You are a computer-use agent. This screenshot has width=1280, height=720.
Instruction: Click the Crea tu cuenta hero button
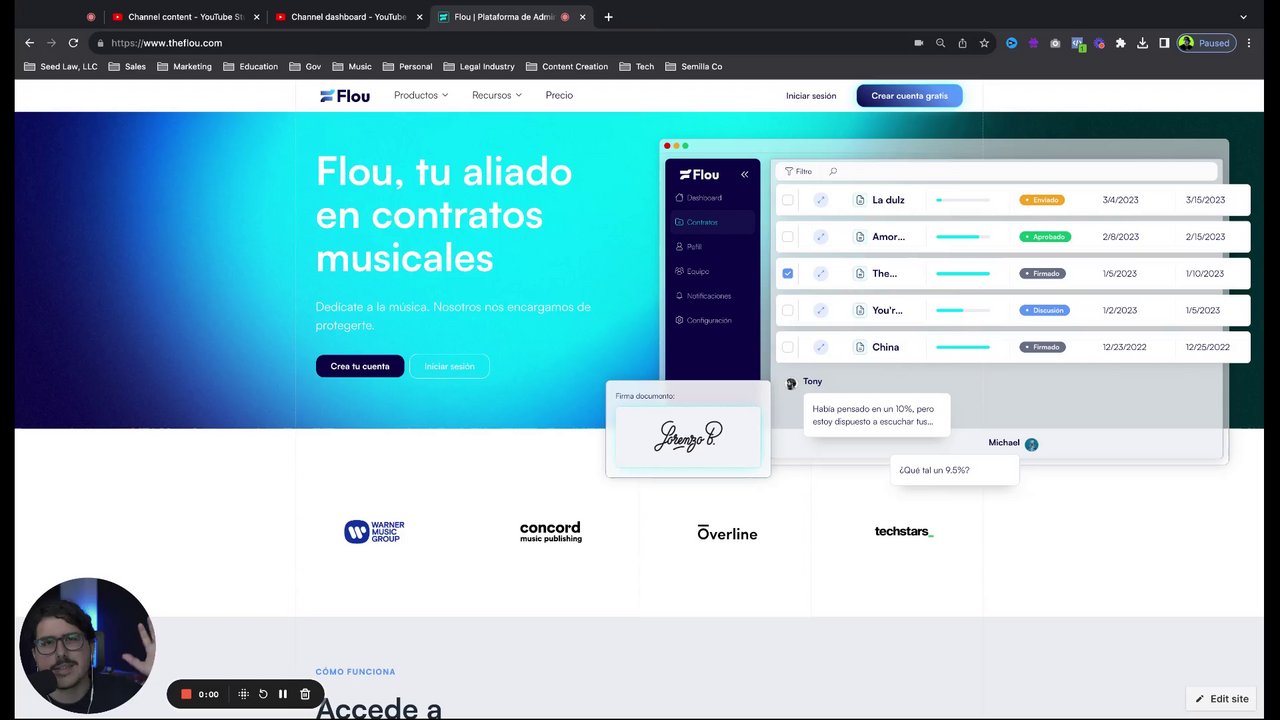(360, 366)
